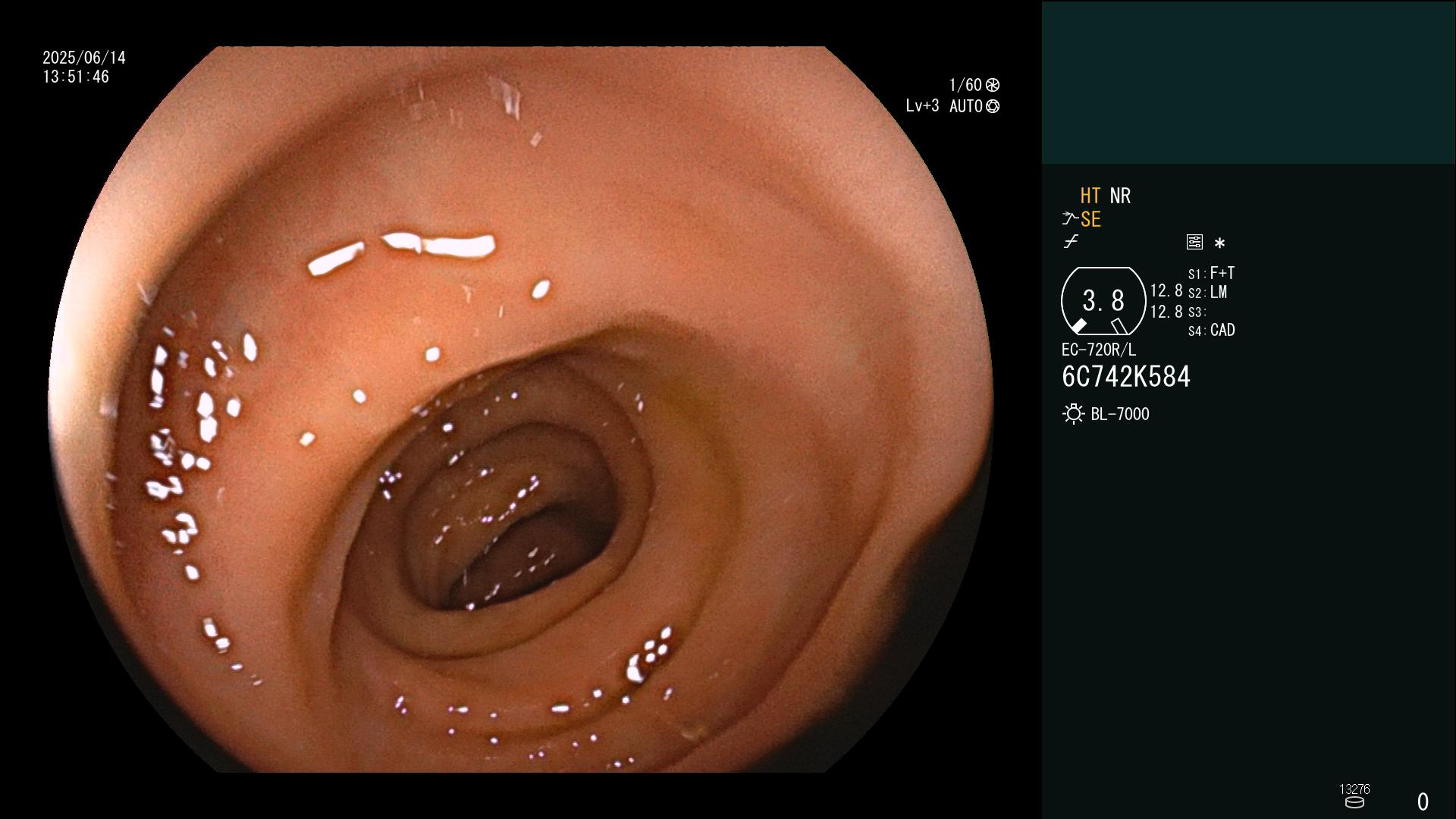This screenshot has height=819, width=1456.
Task: Click the S4: CAD switch assignment
Action: [1211, 330]
